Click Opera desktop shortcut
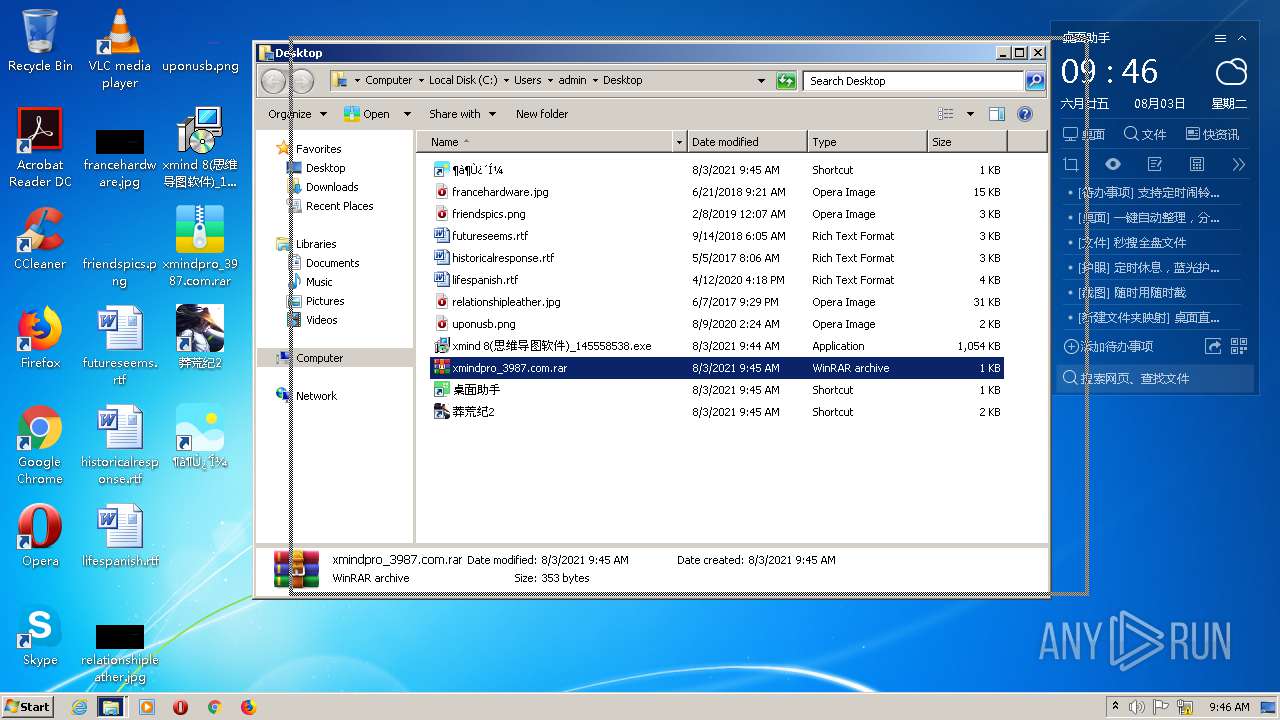Screen dimensions: 1280x720 (x=40, y=536)
